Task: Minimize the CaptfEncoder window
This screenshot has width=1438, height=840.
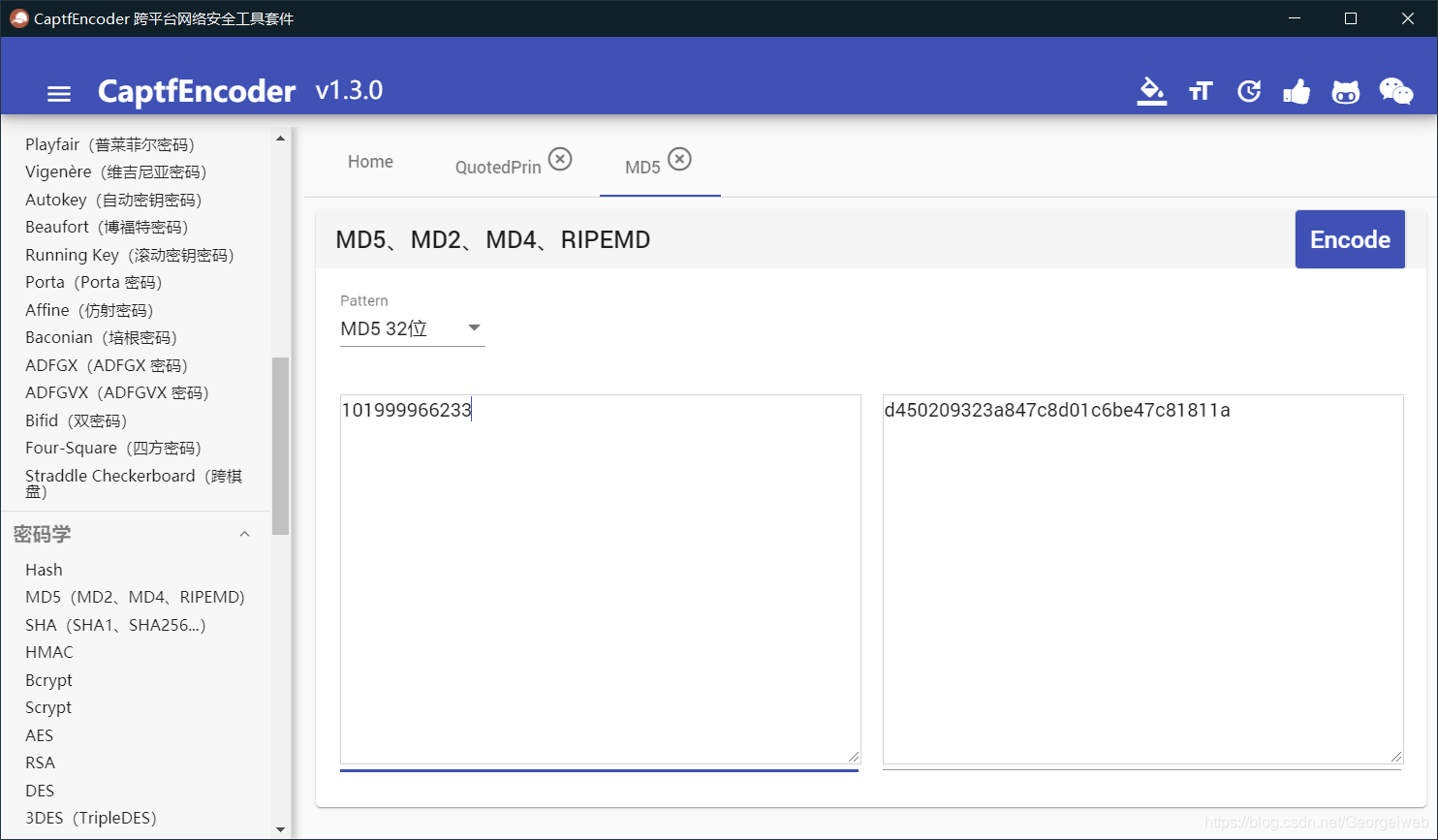Action: [1294, 18]
